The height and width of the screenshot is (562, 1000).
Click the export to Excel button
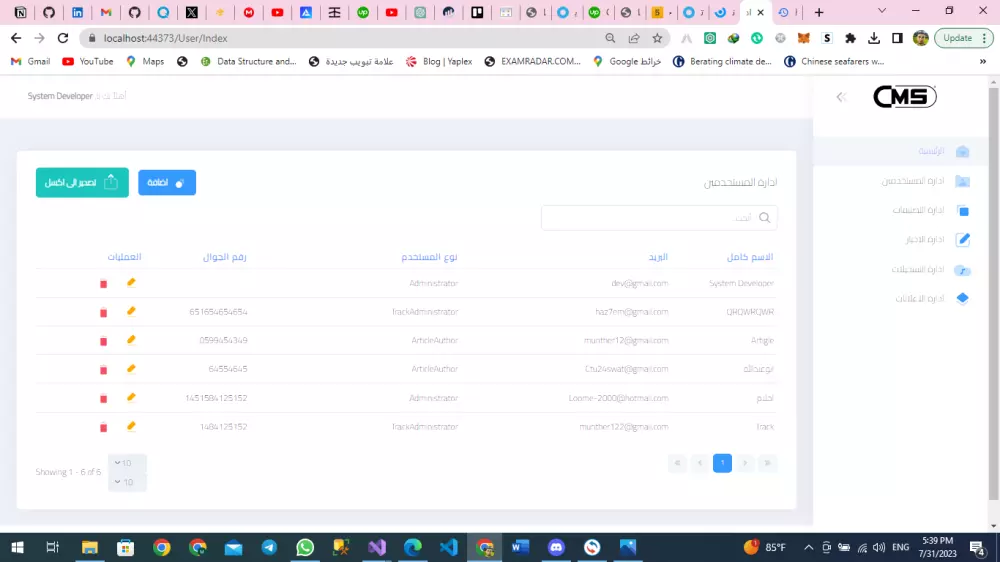coord(82,182)
